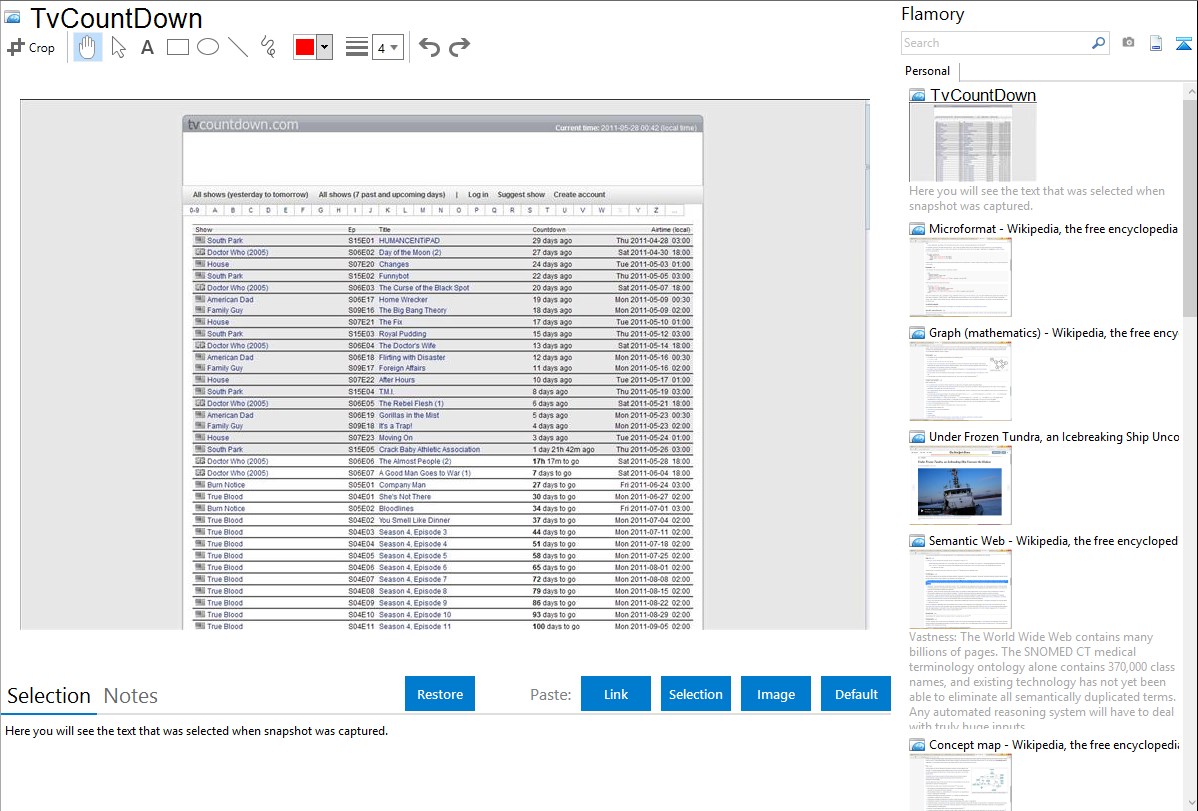Viewport: 1198px width, 811px height.
Task: Click 'You Smell Like Dinner' episode title
Action: (x=414, y=521)
